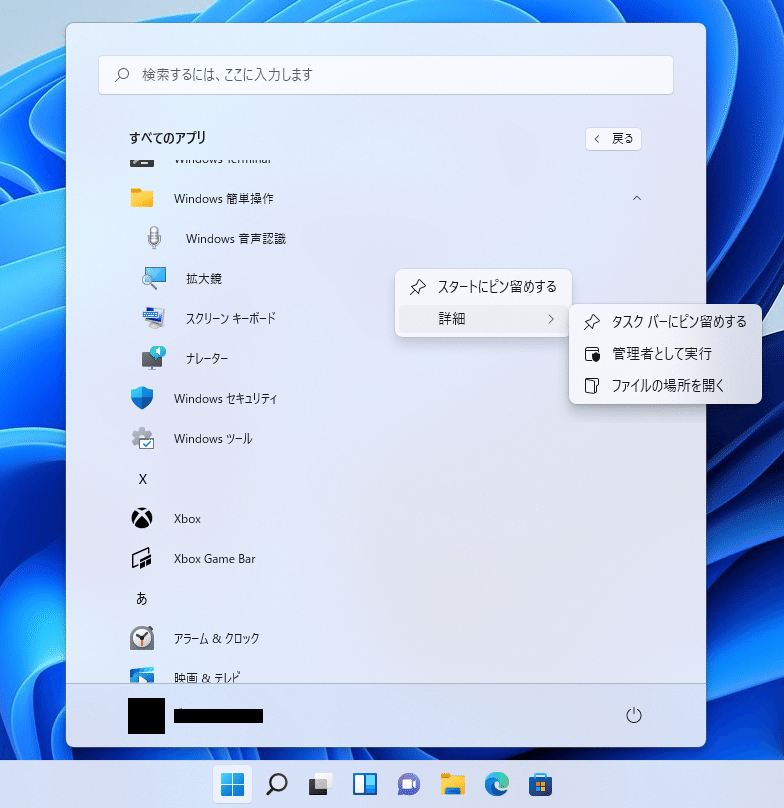Click the Windows Start button on taskbar
The width and height of the screenshot is (784, 808).
point(232,784)
